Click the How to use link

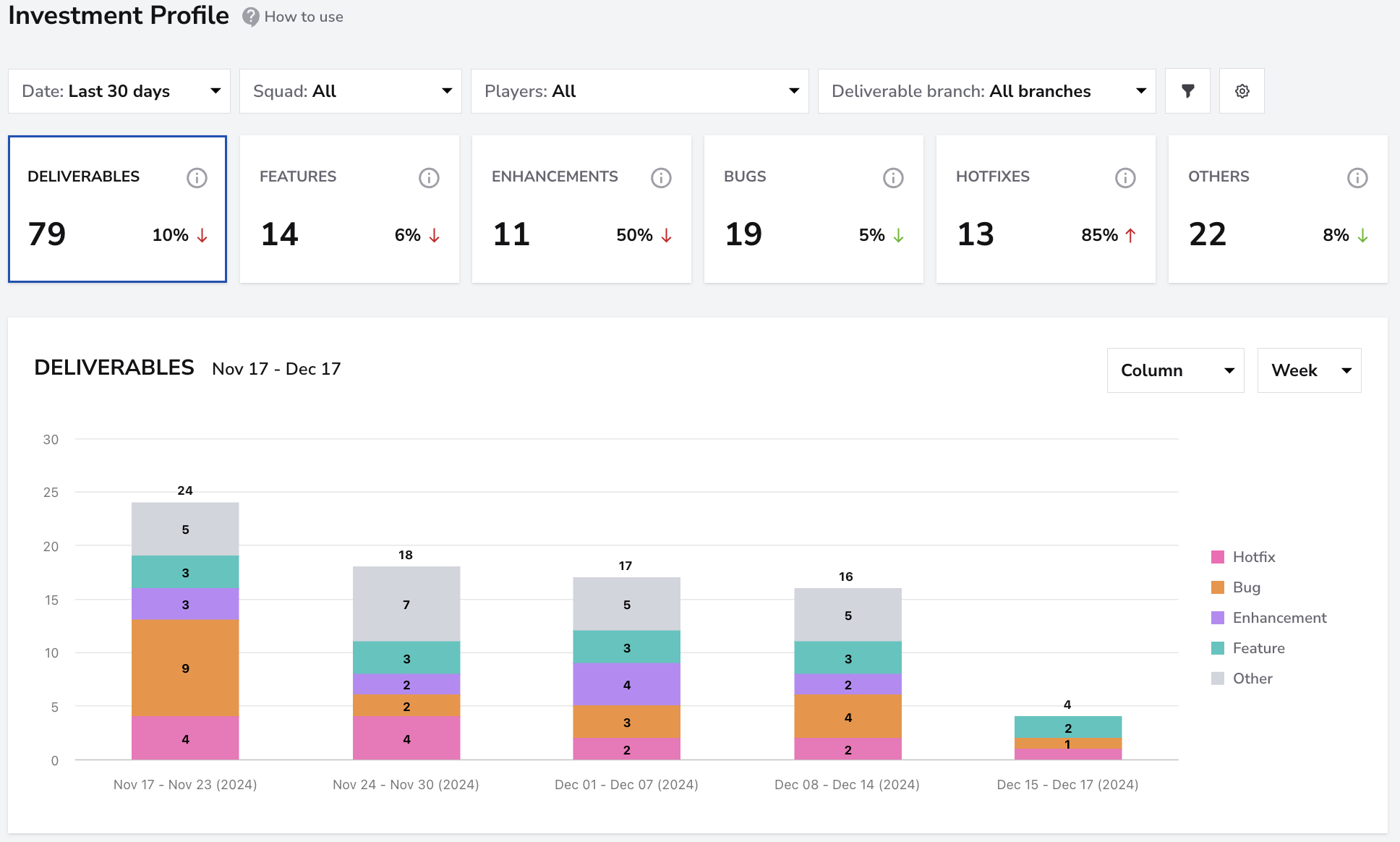coord(304,17)
